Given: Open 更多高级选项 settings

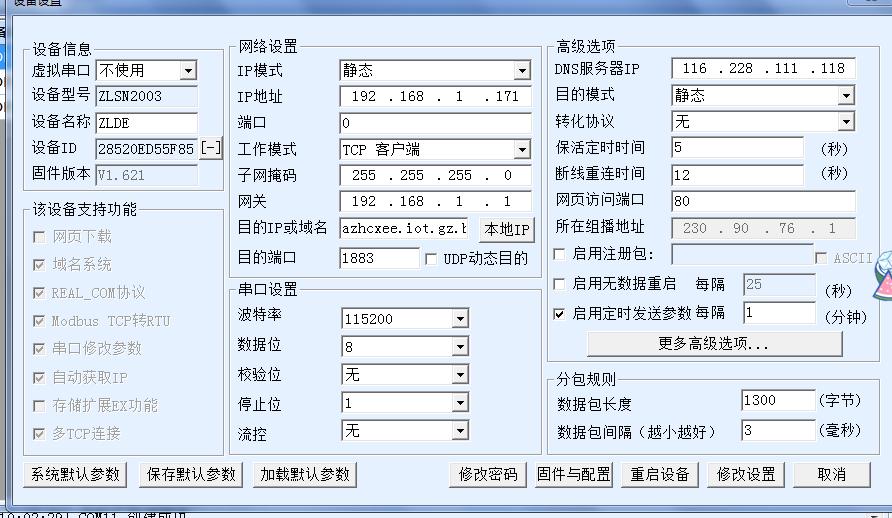Looking at the screenshot, I should click(x=714, y=344).
